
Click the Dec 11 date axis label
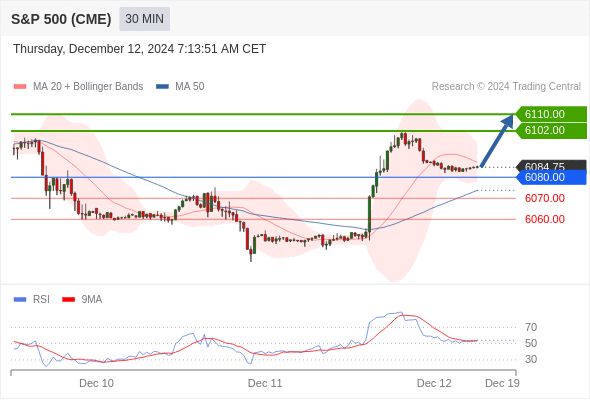(265, 383)
